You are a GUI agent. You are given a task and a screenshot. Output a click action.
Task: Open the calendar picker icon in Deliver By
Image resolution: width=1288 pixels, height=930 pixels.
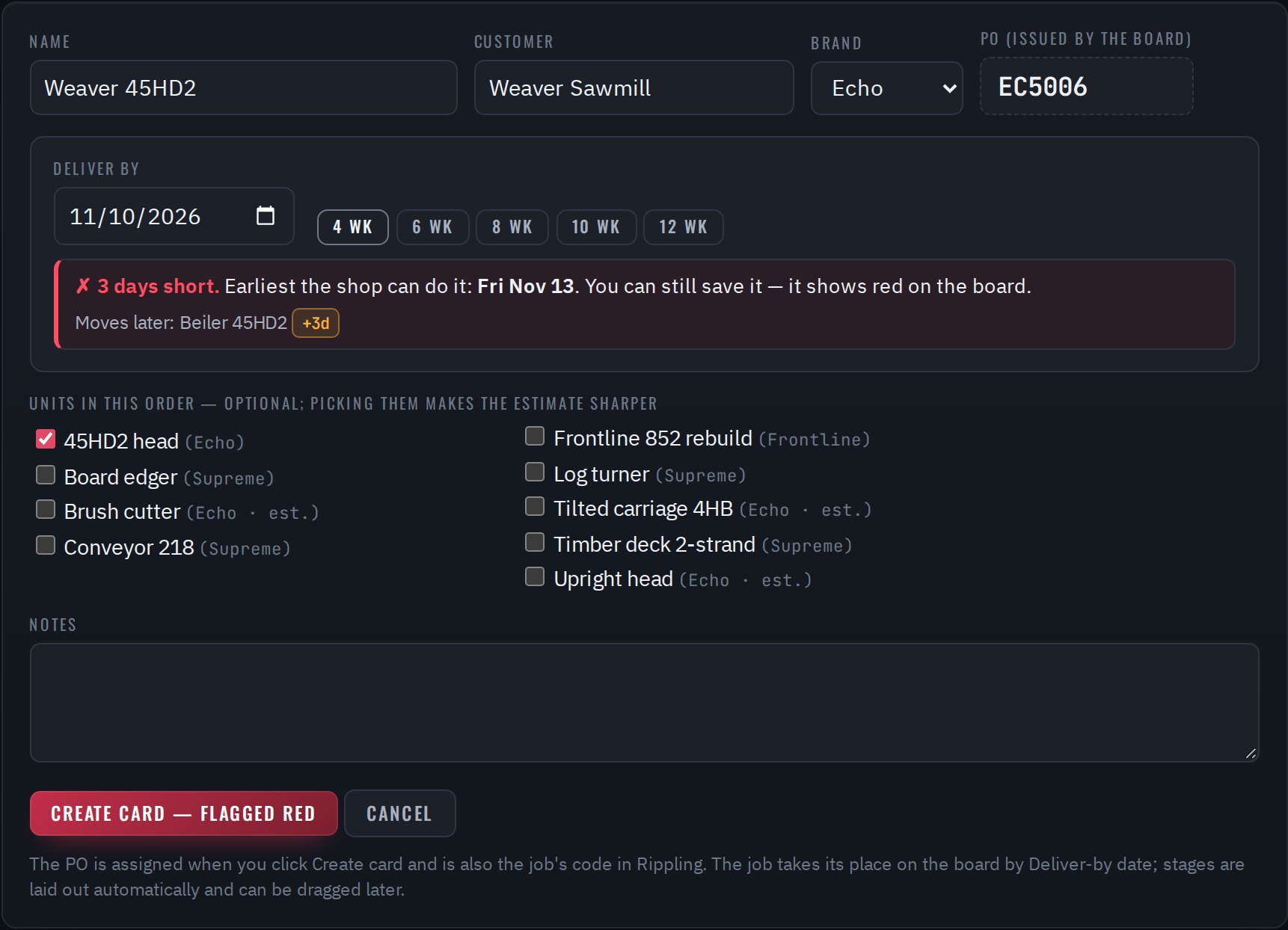266,216
